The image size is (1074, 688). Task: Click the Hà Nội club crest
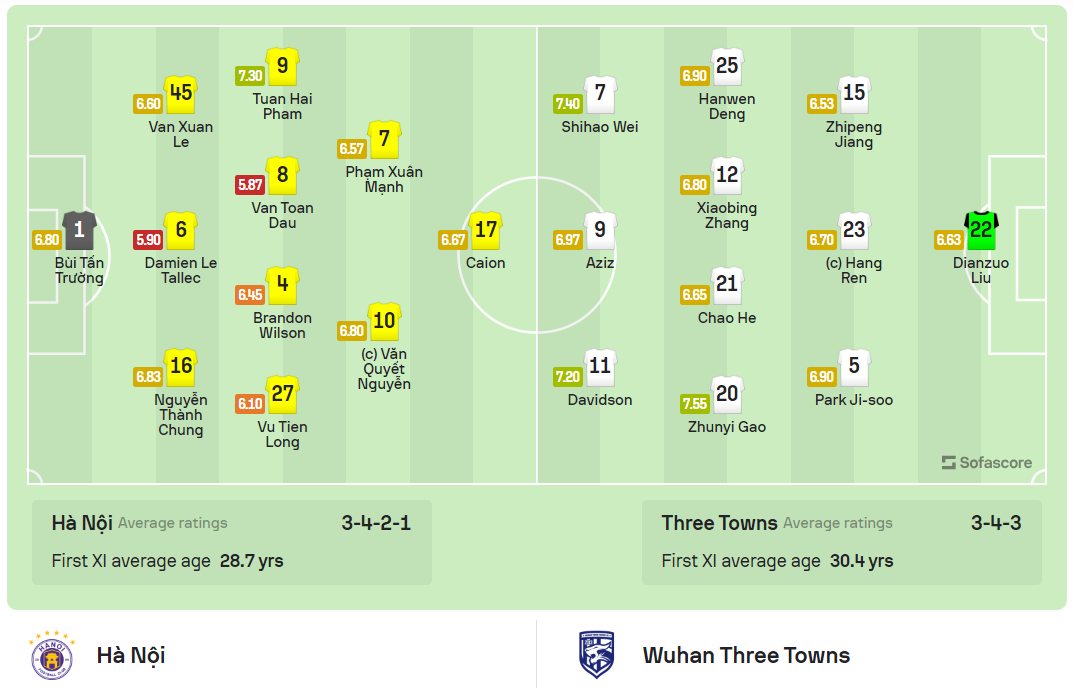tap(53, 656)
